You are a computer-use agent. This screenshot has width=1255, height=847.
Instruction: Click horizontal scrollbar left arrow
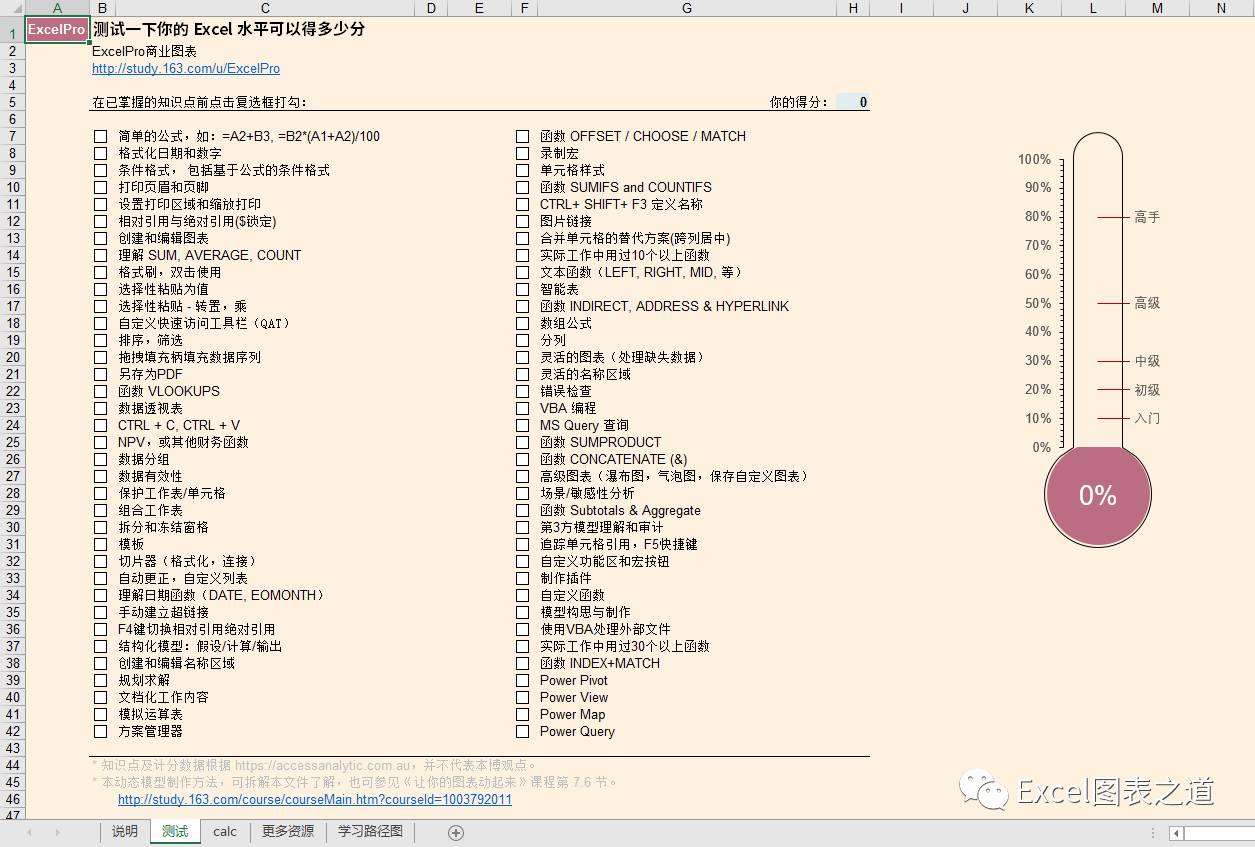1177,832
